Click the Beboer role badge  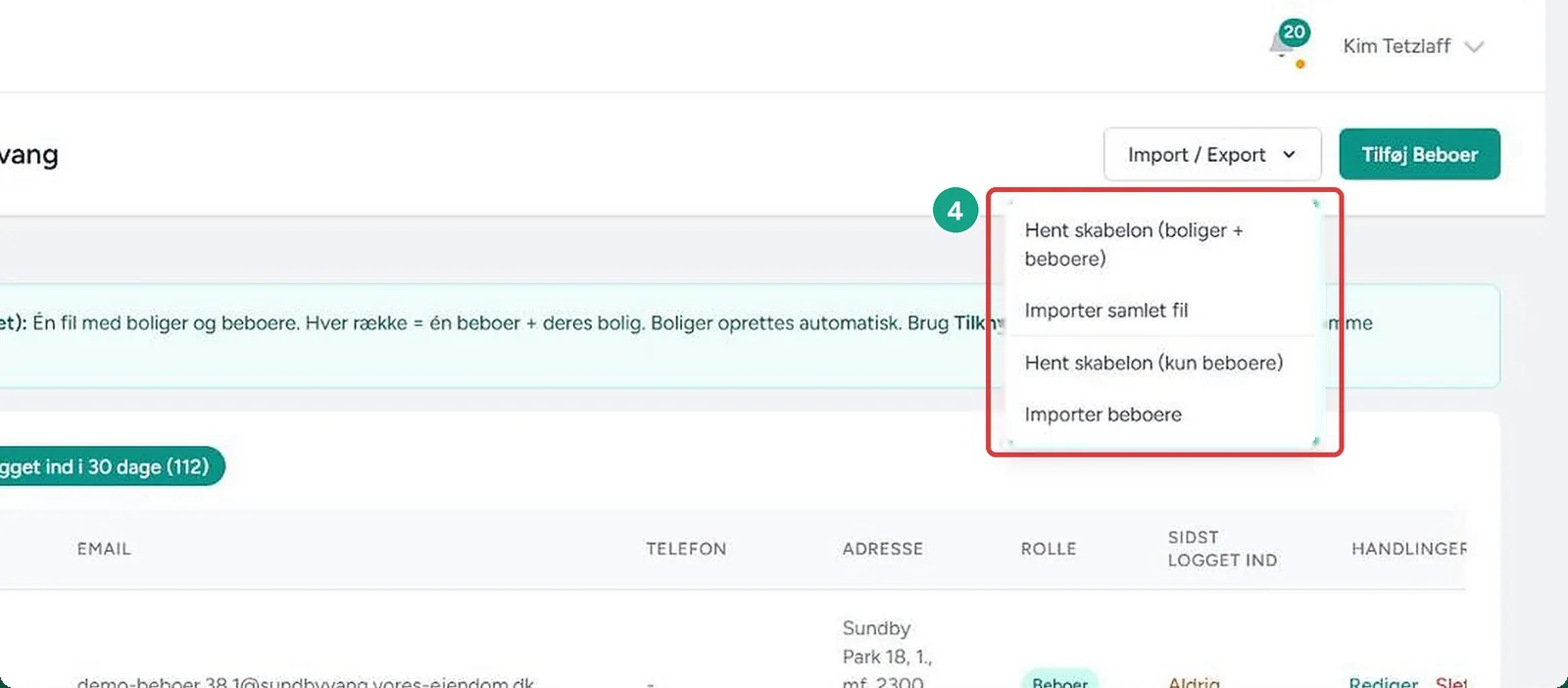(1059, 680)
